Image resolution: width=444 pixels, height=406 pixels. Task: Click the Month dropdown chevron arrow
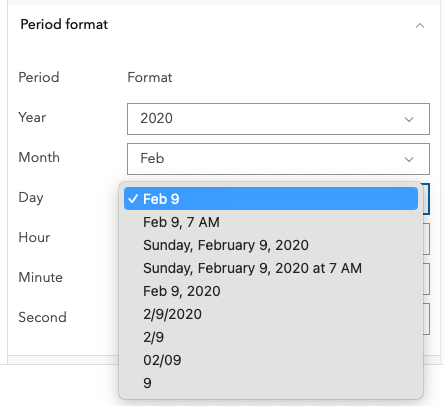point(409,159)
